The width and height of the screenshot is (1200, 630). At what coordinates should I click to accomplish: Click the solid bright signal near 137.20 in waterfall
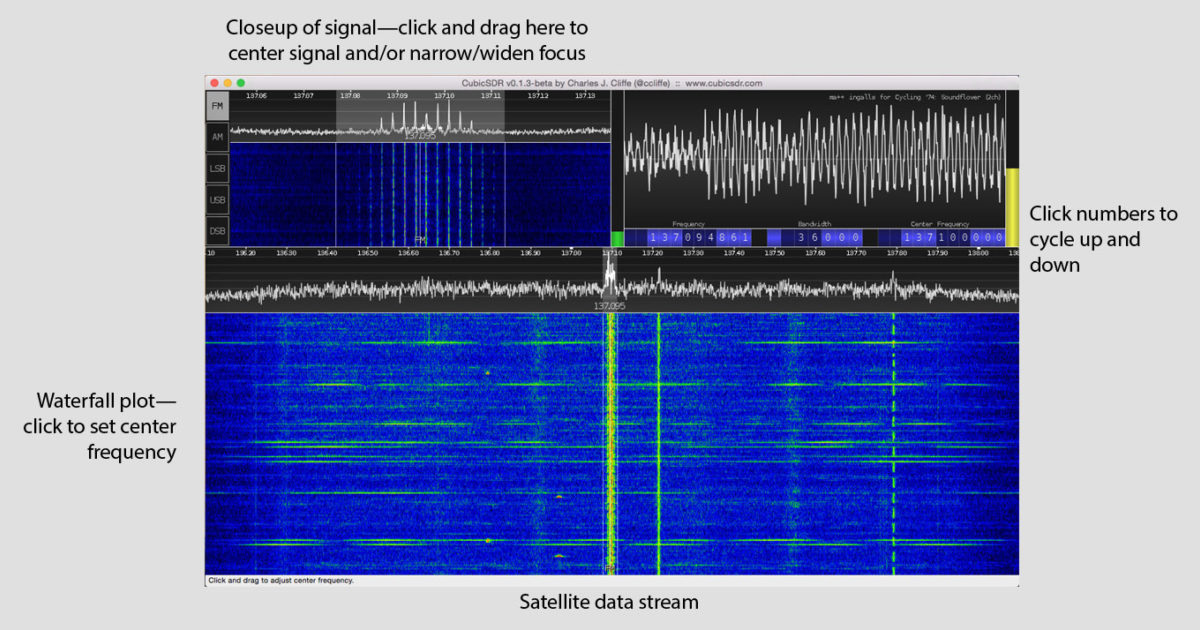point(658,443)
